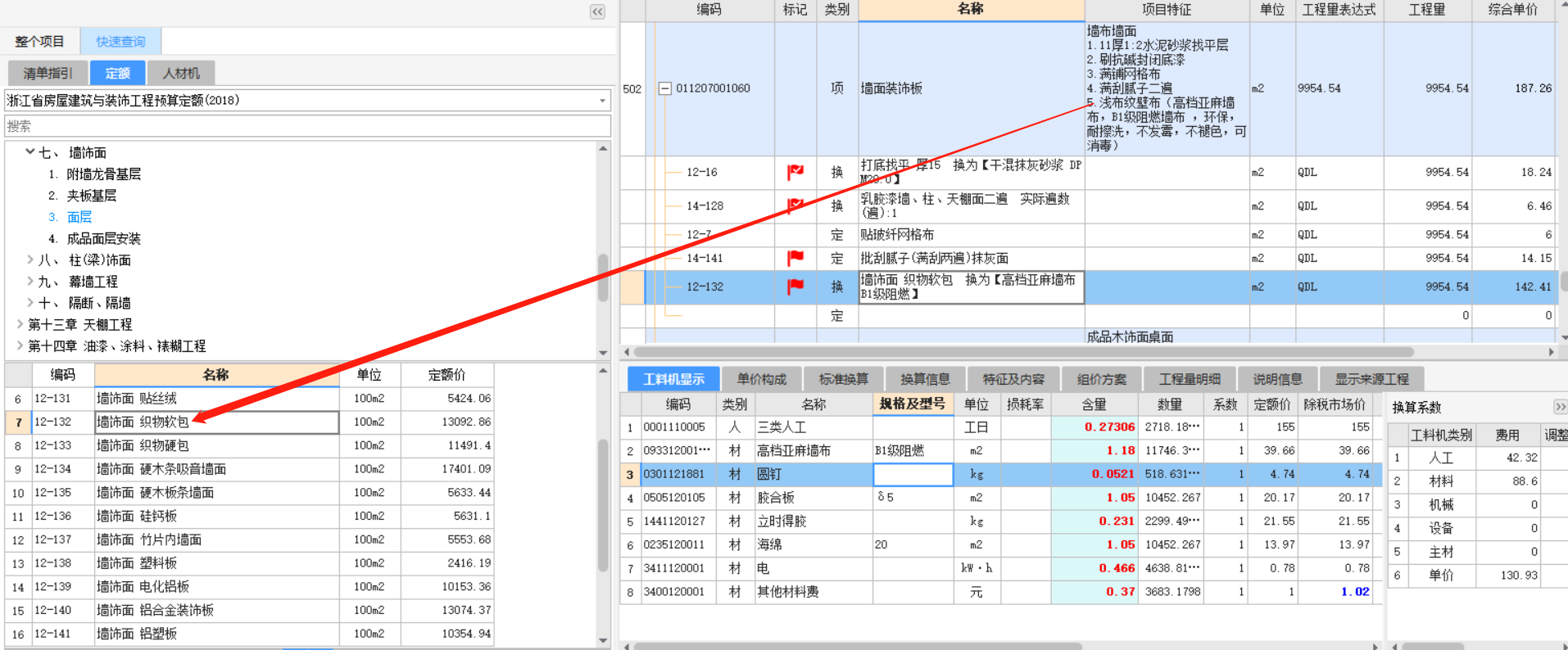Screen dimensions: 1568x650
Task: Collapse the left panel with double-chevron icon
Action: coord(597,11)
